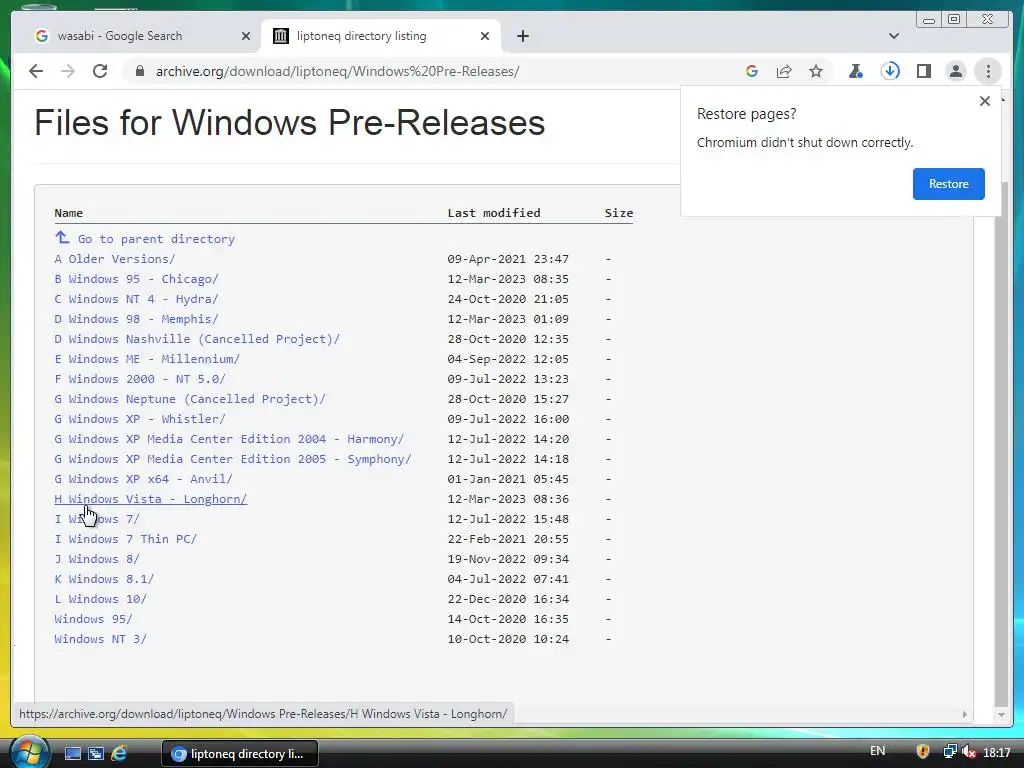Close the liptoneq directory listing tab
The height and width of the screenshot is (768, 1024).
[x=485, y=36]
